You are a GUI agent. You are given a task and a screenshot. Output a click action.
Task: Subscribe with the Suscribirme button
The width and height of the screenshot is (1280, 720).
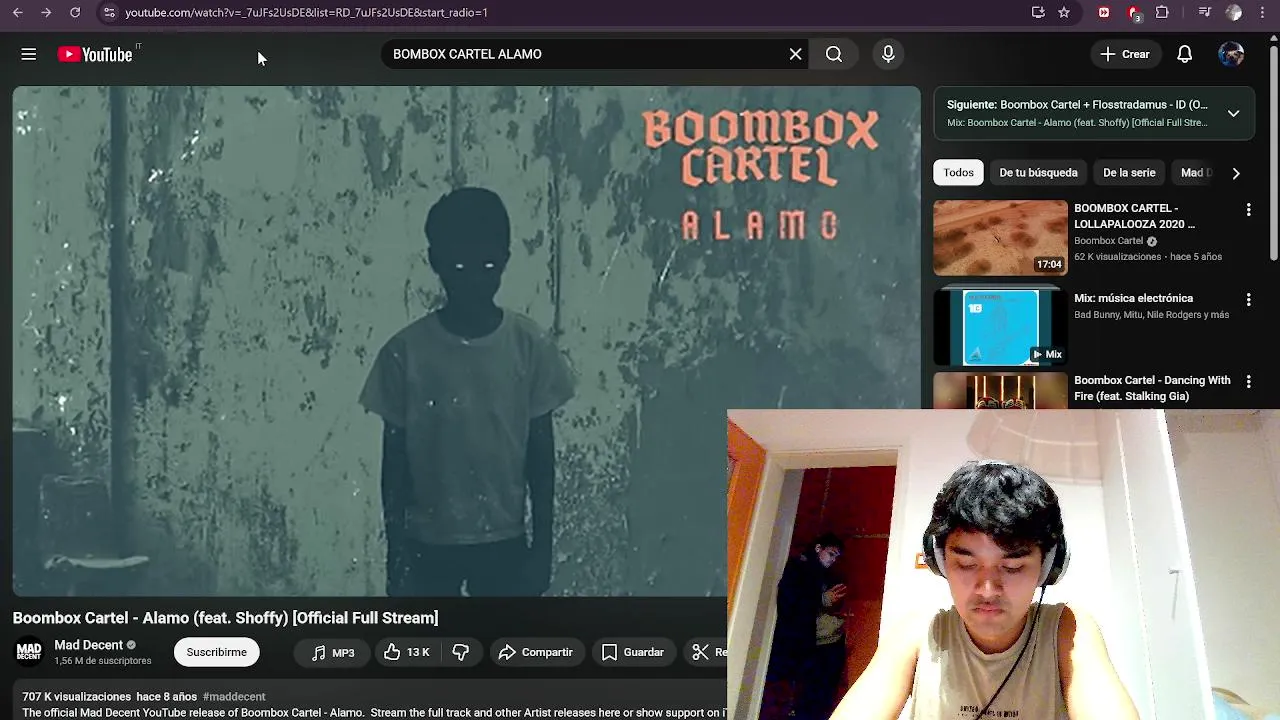pyautogui.click(x=216, y=652)
